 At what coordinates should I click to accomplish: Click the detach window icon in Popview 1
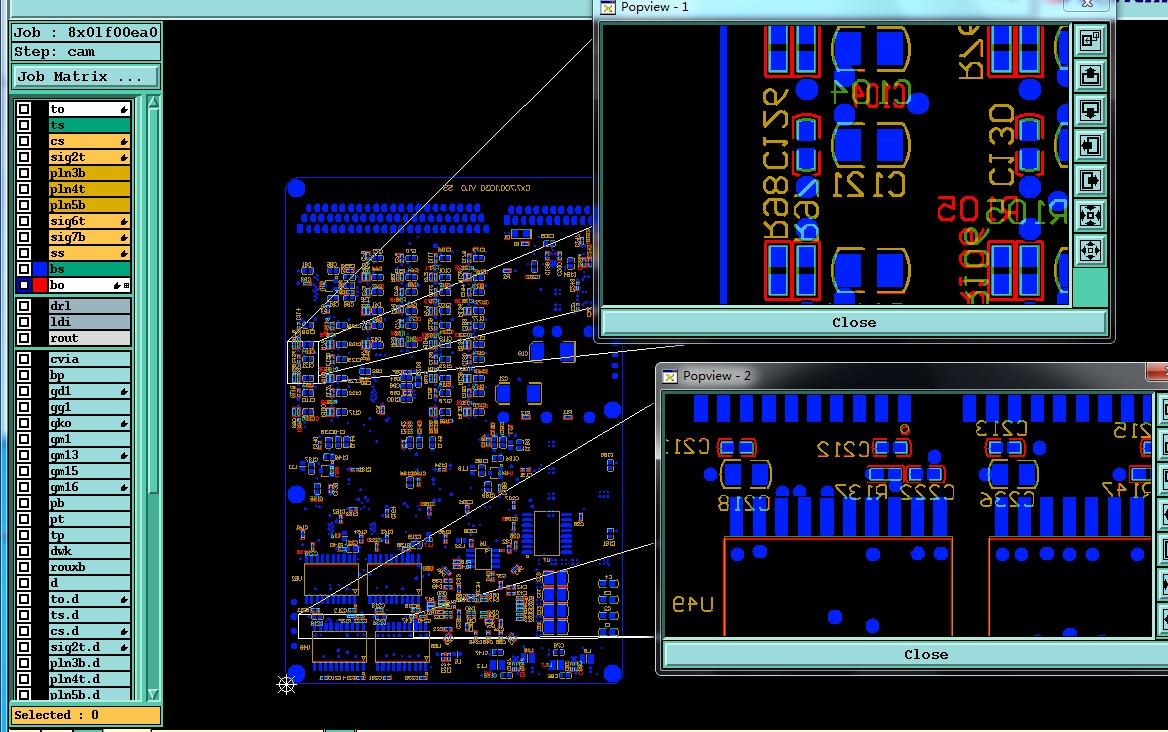[x=1090, y=40]
